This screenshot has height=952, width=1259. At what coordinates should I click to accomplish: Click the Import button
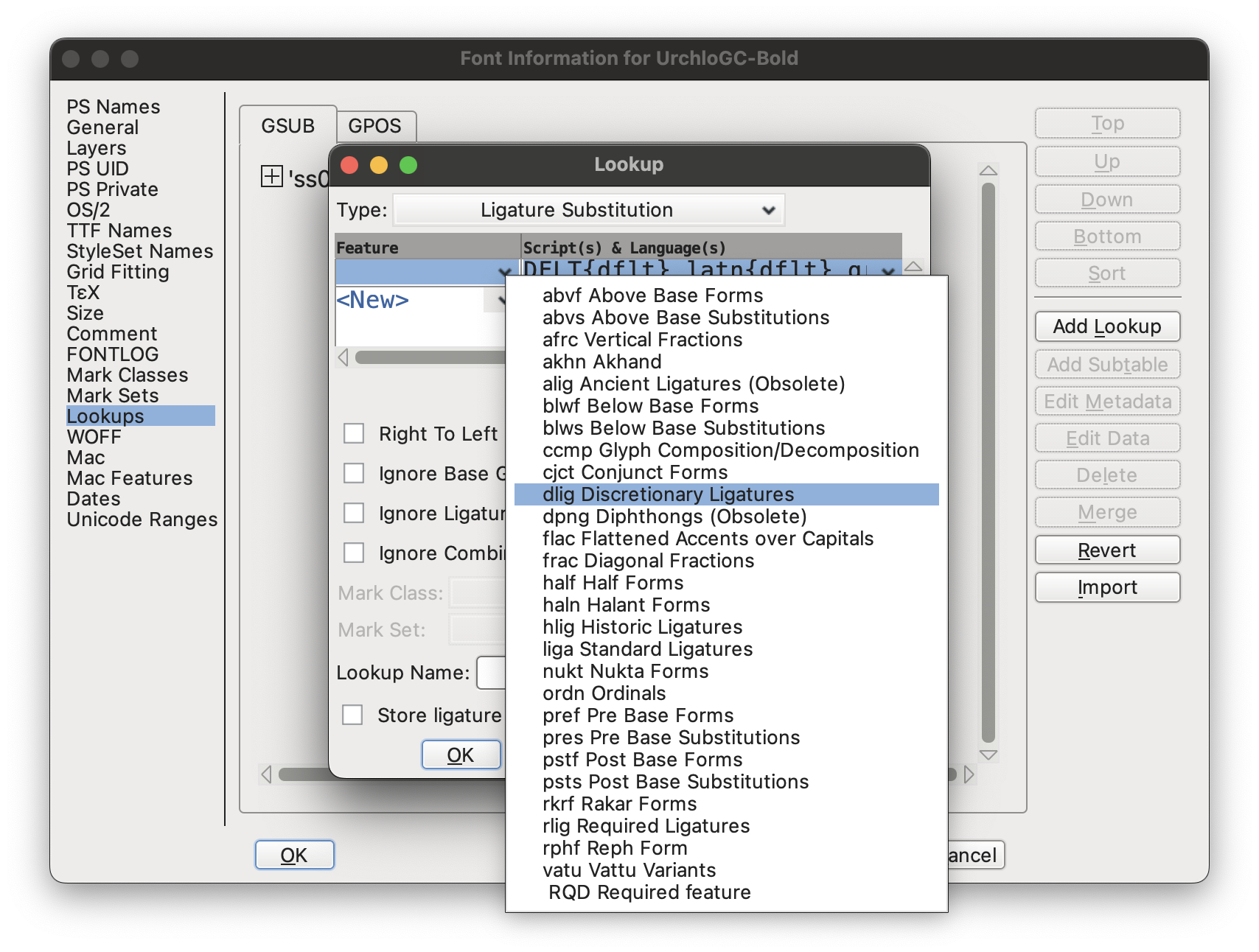[1106, 587]
